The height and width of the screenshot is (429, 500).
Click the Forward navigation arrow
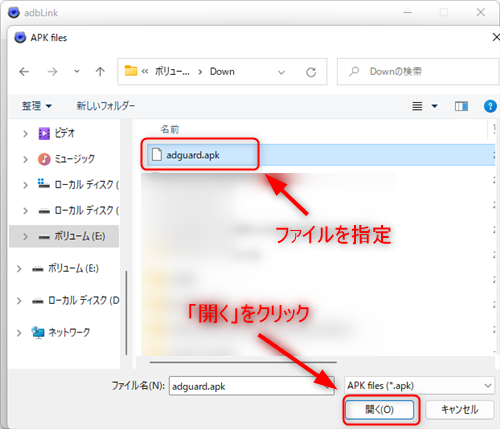pyautogui.click(x=52, y=72)
